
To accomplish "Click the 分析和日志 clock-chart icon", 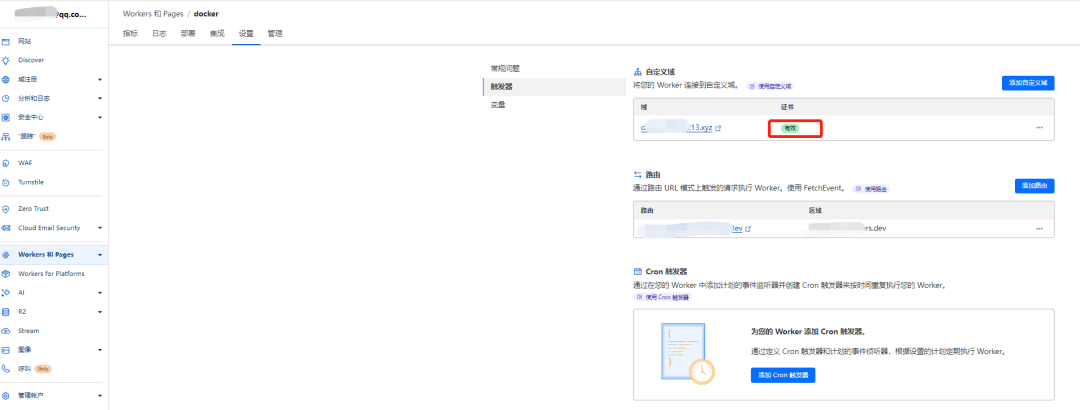I will (x=6, y=99).
